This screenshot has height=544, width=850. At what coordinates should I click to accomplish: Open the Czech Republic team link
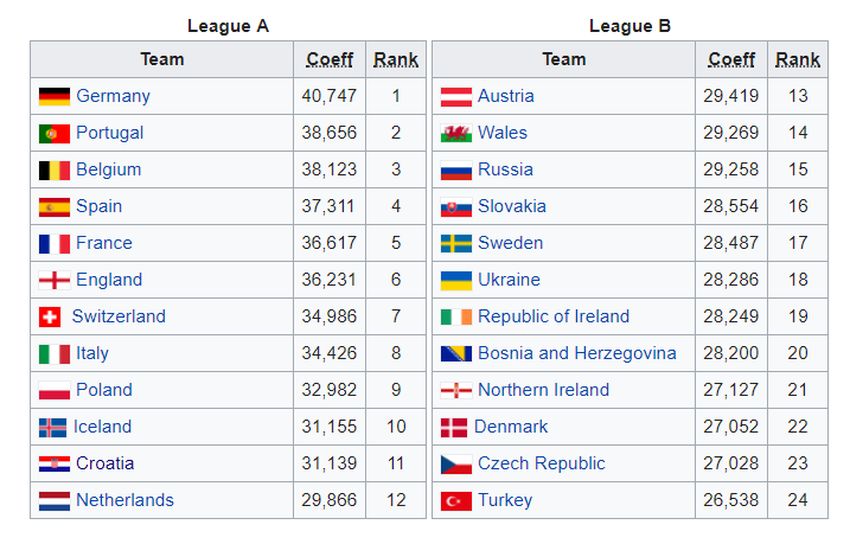(x=541, y=464)
